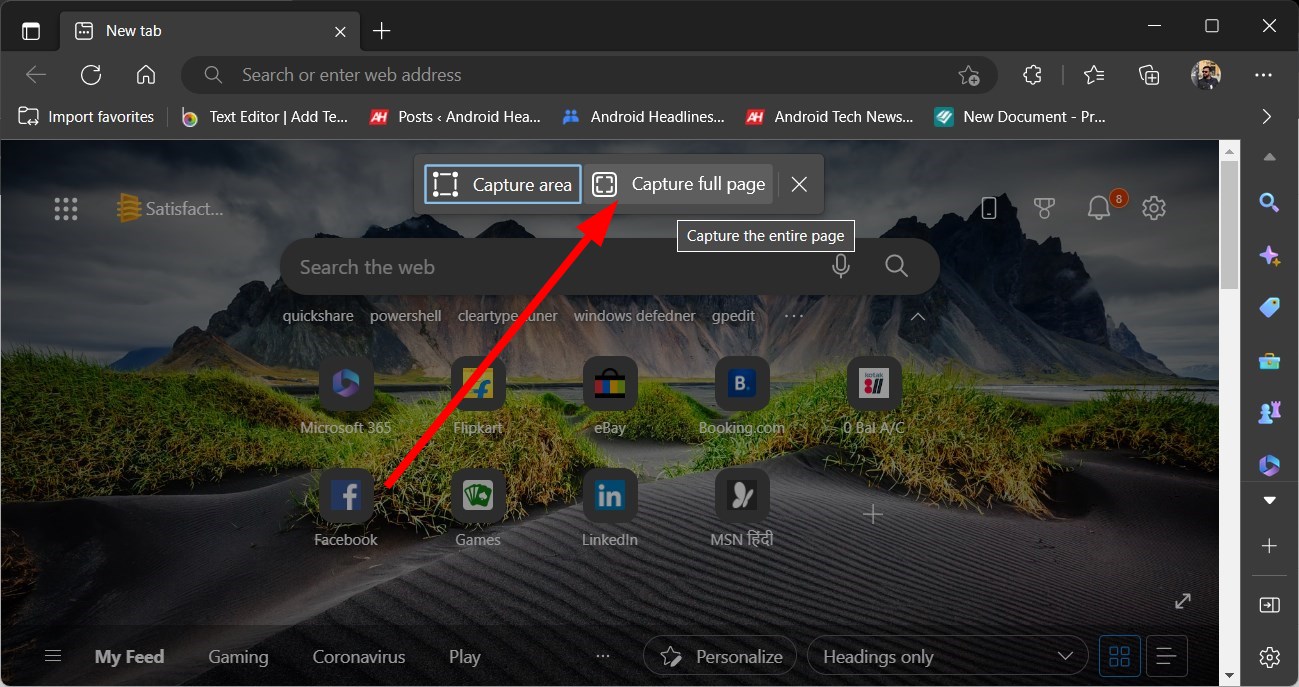
Task: Click the web search magnifier icon
Action: (x=896, y=266)
